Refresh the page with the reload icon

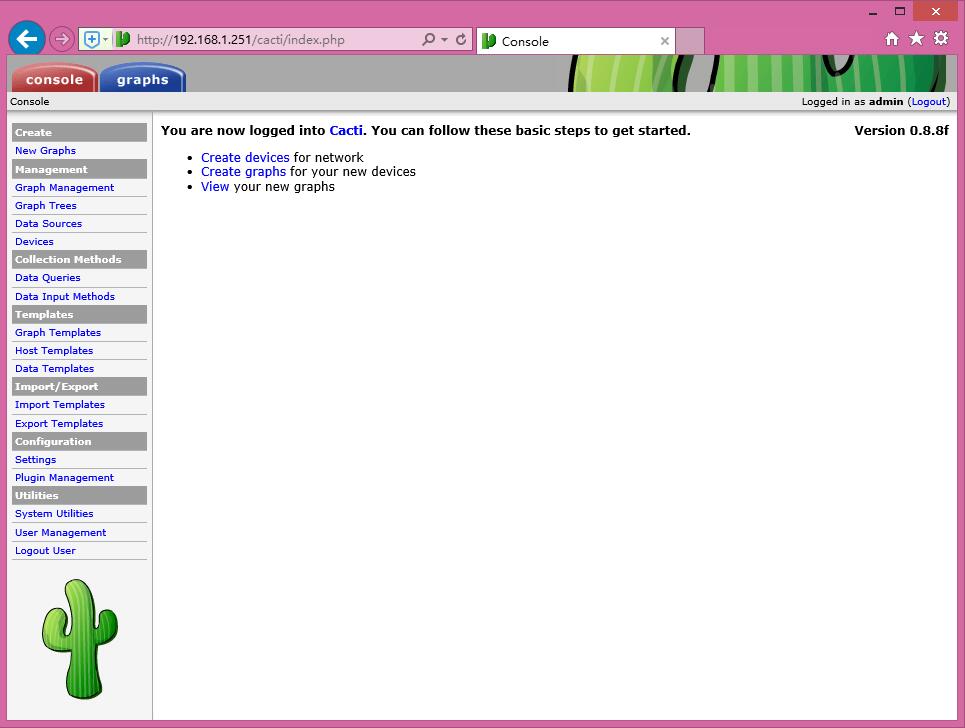[461, 39]
